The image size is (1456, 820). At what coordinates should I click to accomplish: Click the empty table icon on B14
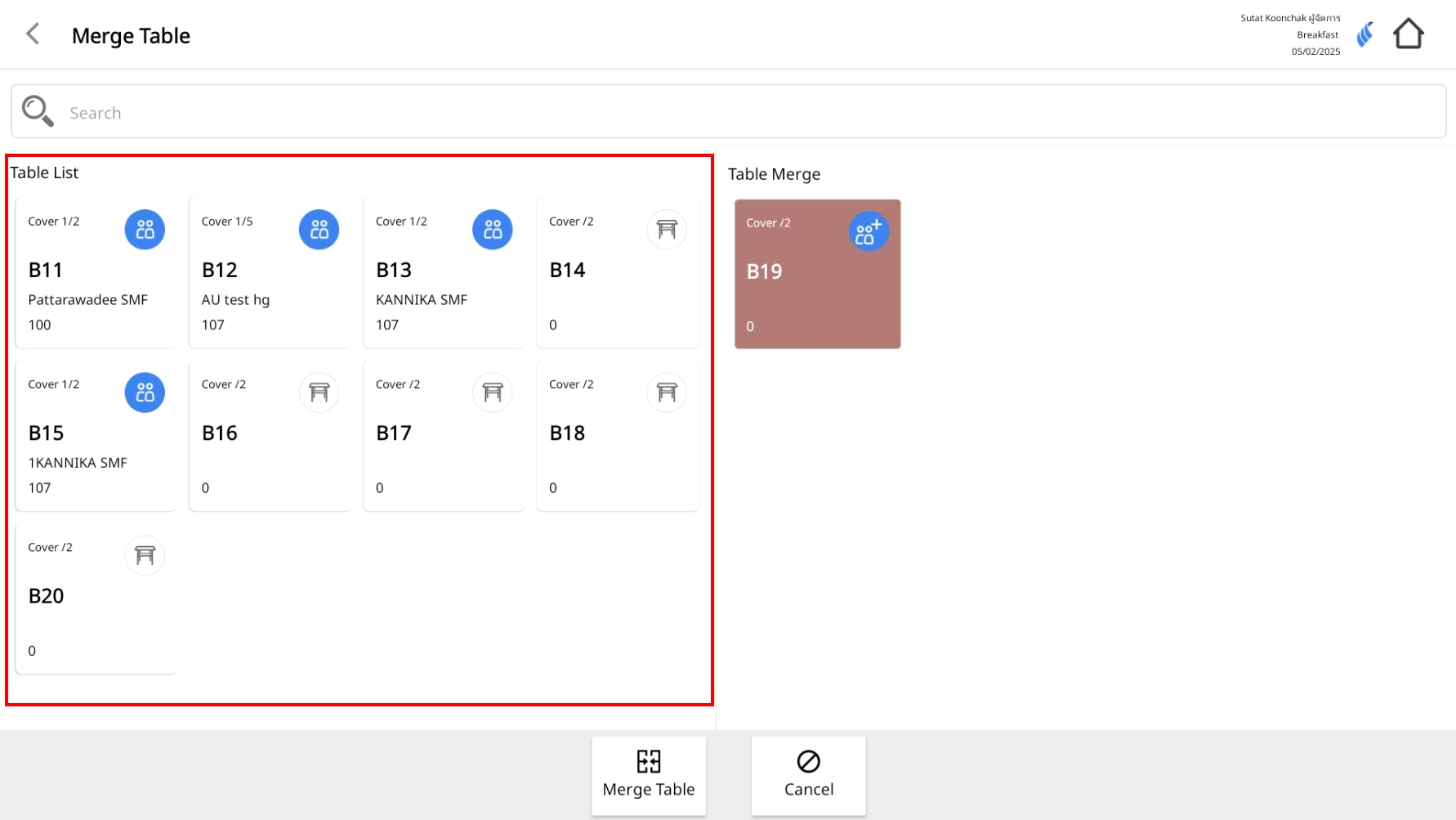click(x=667, y=230)
